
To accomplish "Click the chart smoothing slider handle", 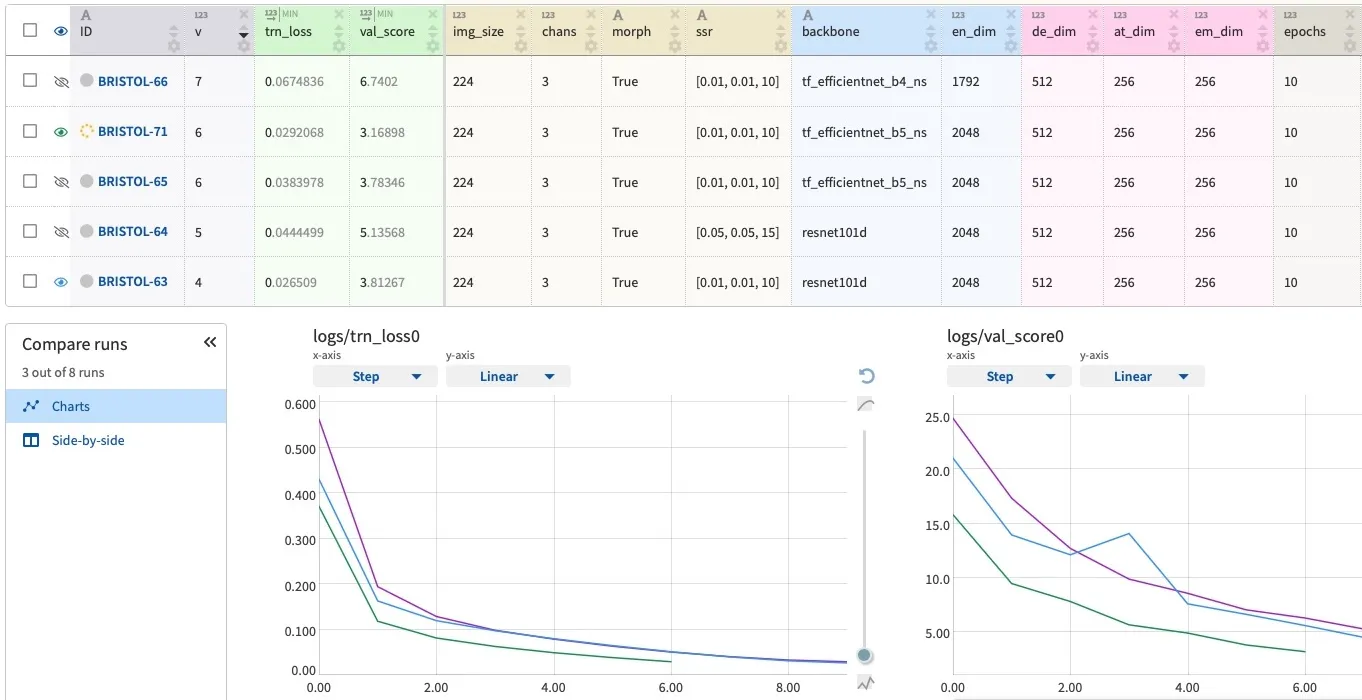I will point(866,656).
